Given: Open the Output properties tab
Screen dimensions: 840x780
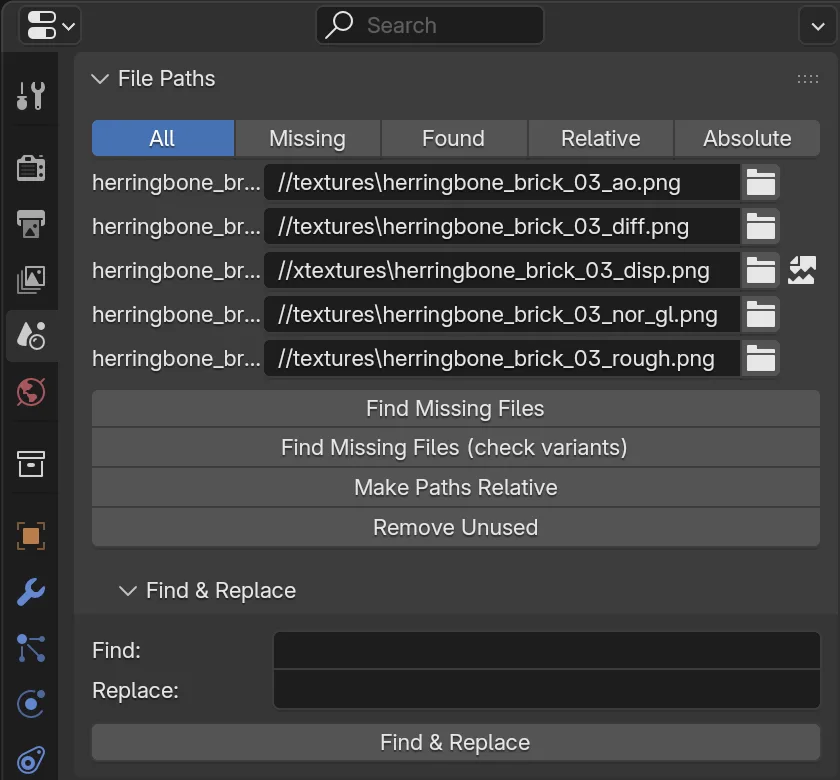Looking at the screenshot, I should (x=31, y=223).
